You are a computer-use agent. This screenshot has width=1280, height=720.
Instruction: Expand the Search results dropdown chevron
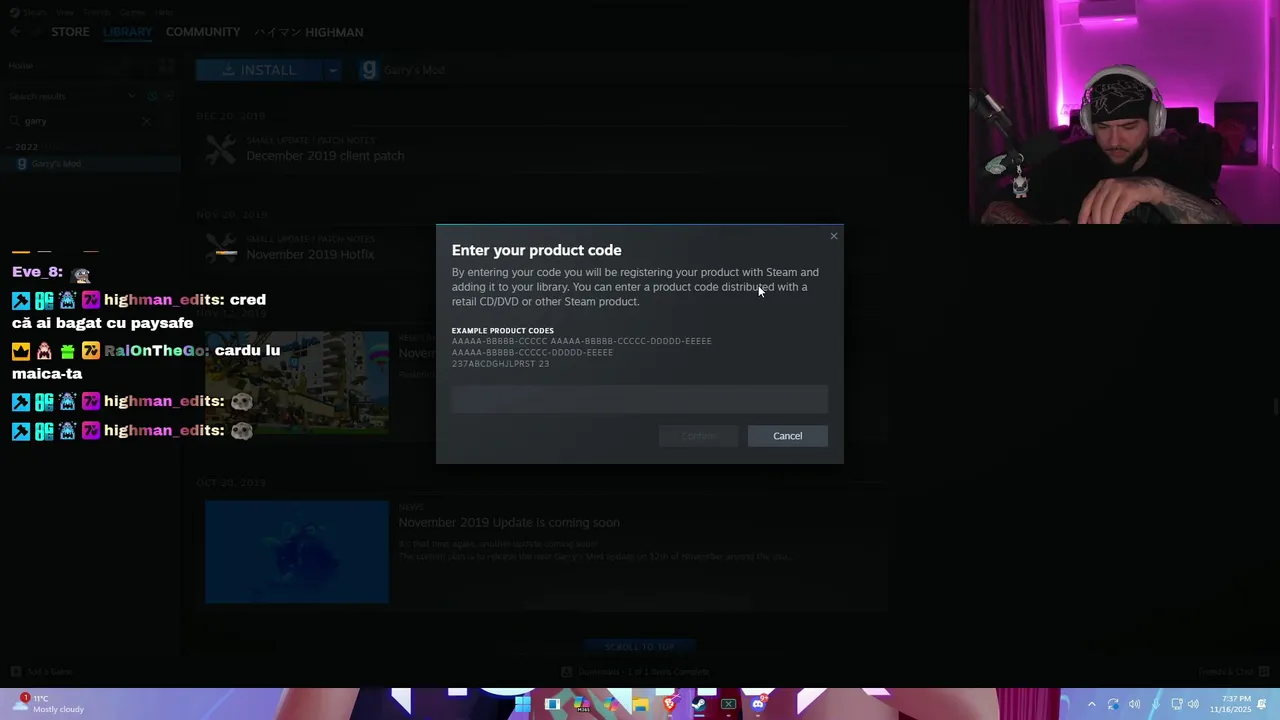tap(132, 96)
